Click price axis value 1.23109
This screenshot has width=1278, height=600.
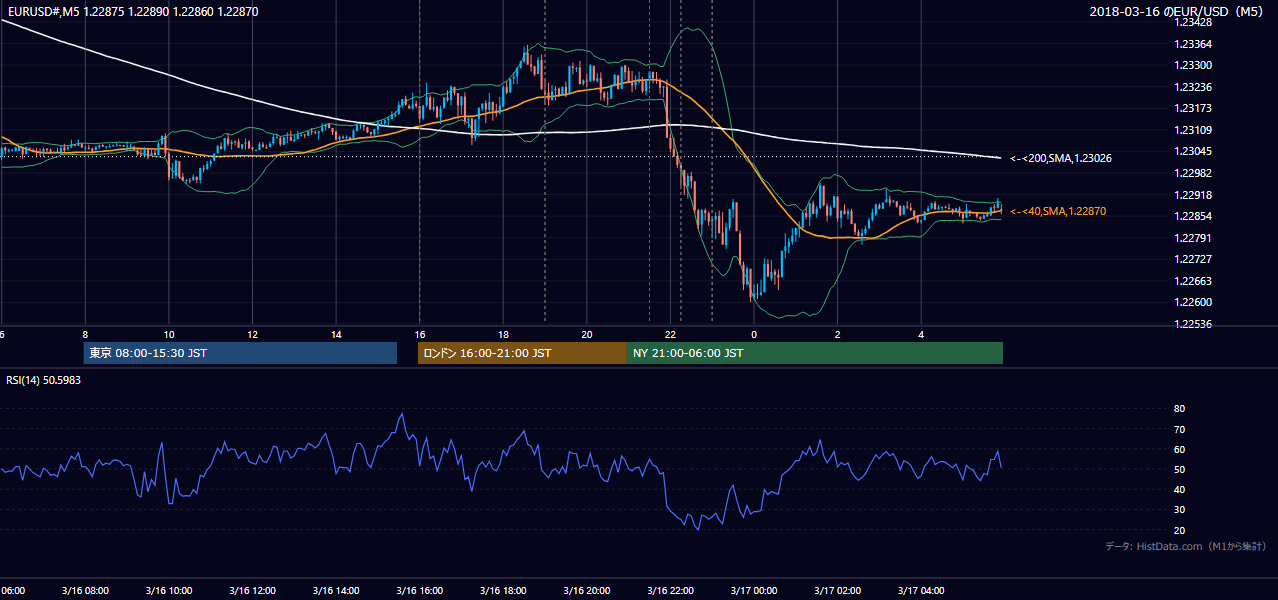point(1194,130)
